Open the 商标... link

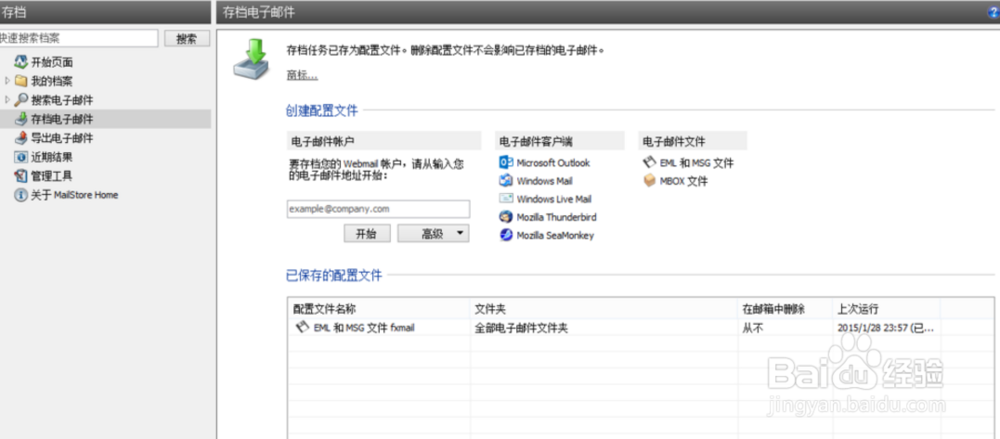302,75
